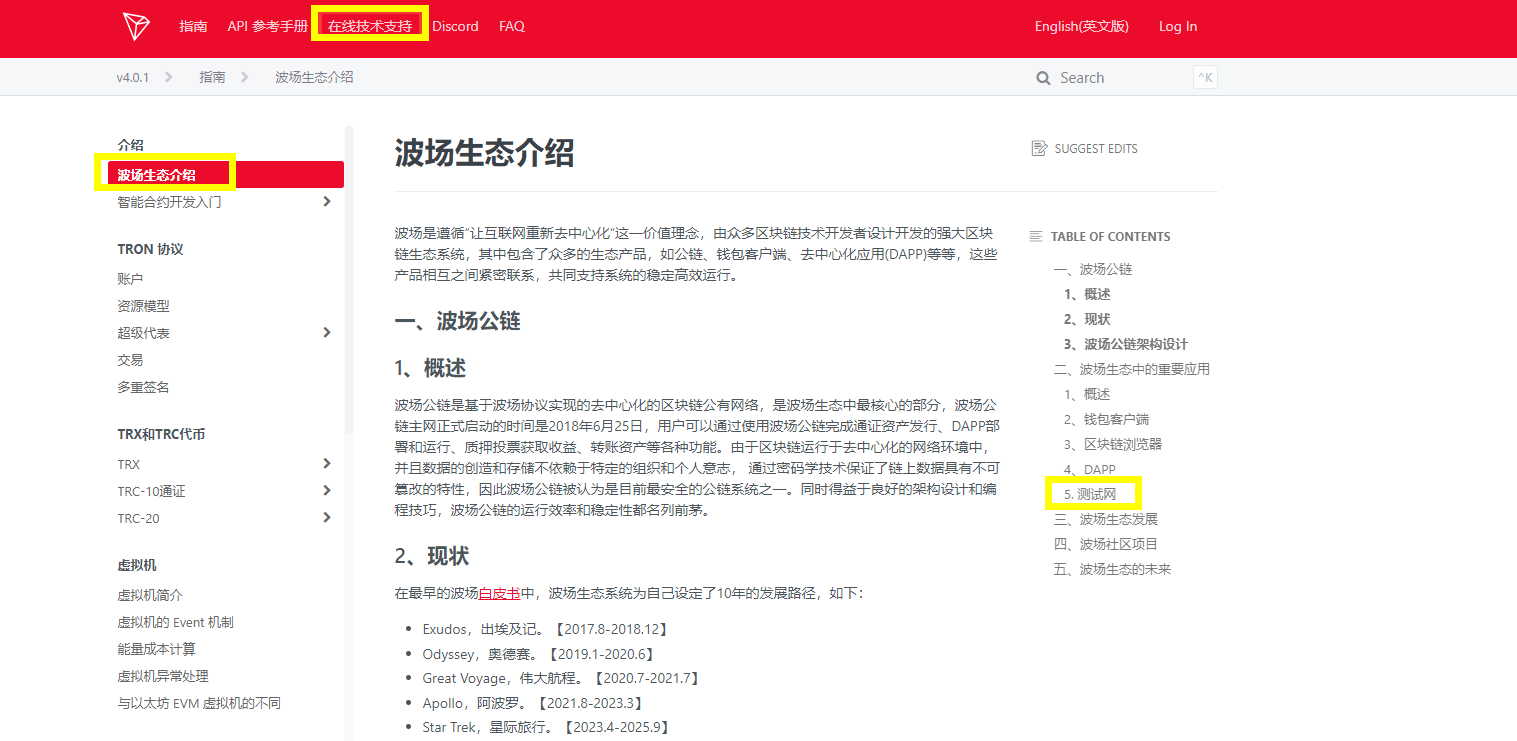Screen dimensions: 1517x741
Task: Open TRC-10通证 sidebar page
Action: coord(151,491)
